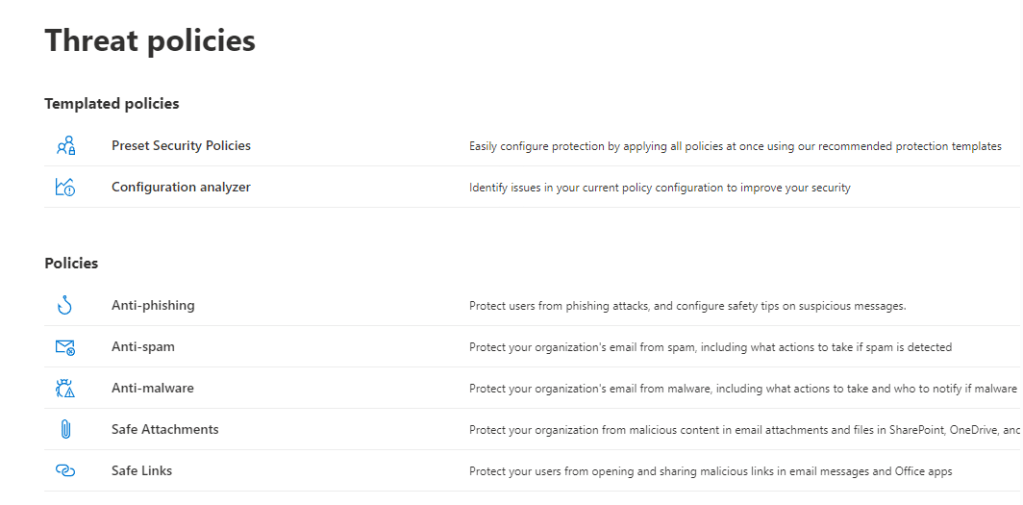The image size is (1023, 505).
Task: Open the Configuration analyzer link
Action: (x=181, y=187)
